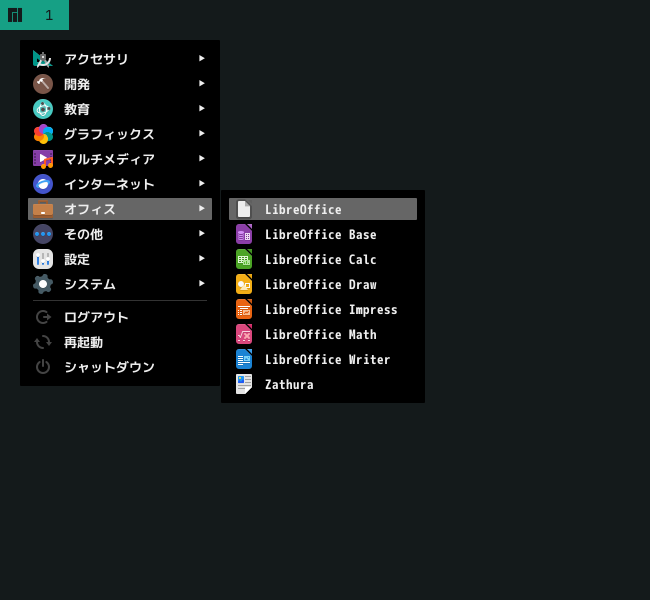Expand the 教育 submenu arrow
Viewport: 650px width, 600px height.
coord(201,108)
